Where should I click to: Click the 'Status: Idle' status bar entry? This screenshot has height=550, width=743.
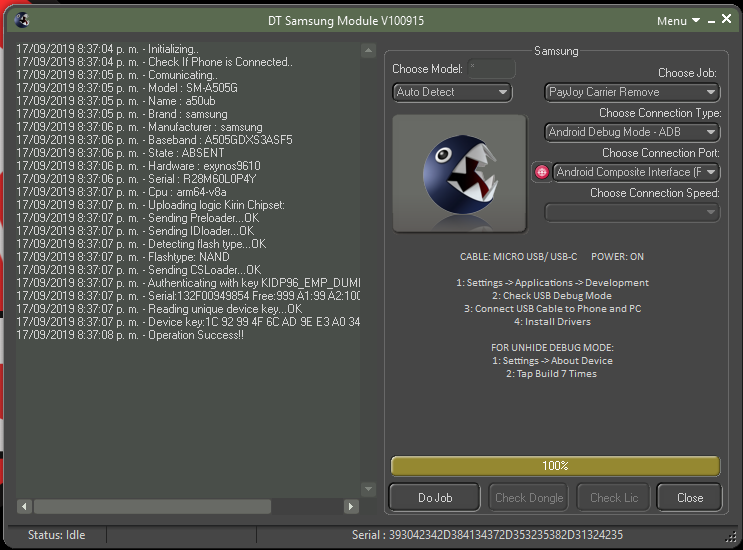56,535
